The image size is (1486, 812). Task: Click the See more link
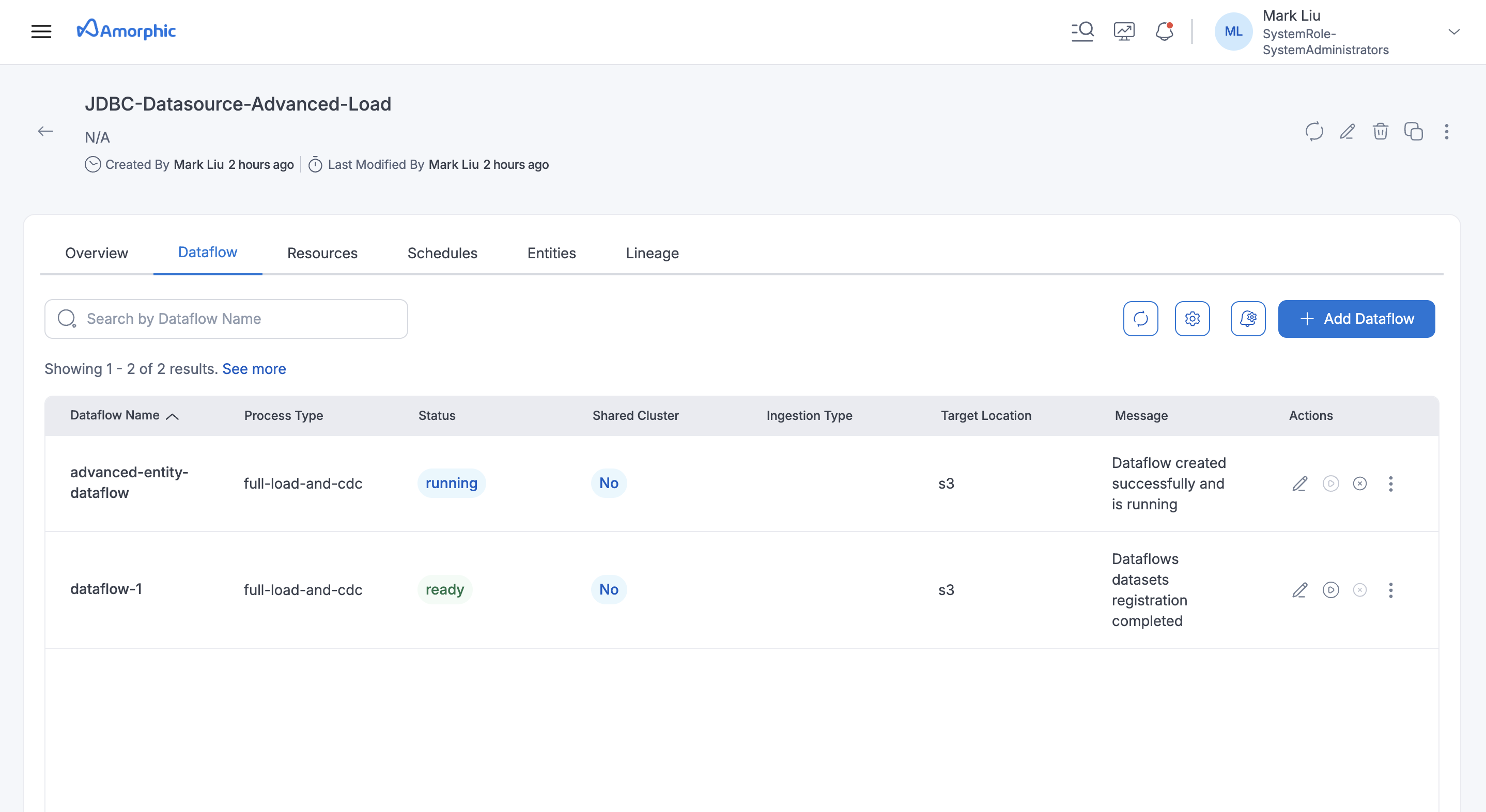(x=254, y=368)
